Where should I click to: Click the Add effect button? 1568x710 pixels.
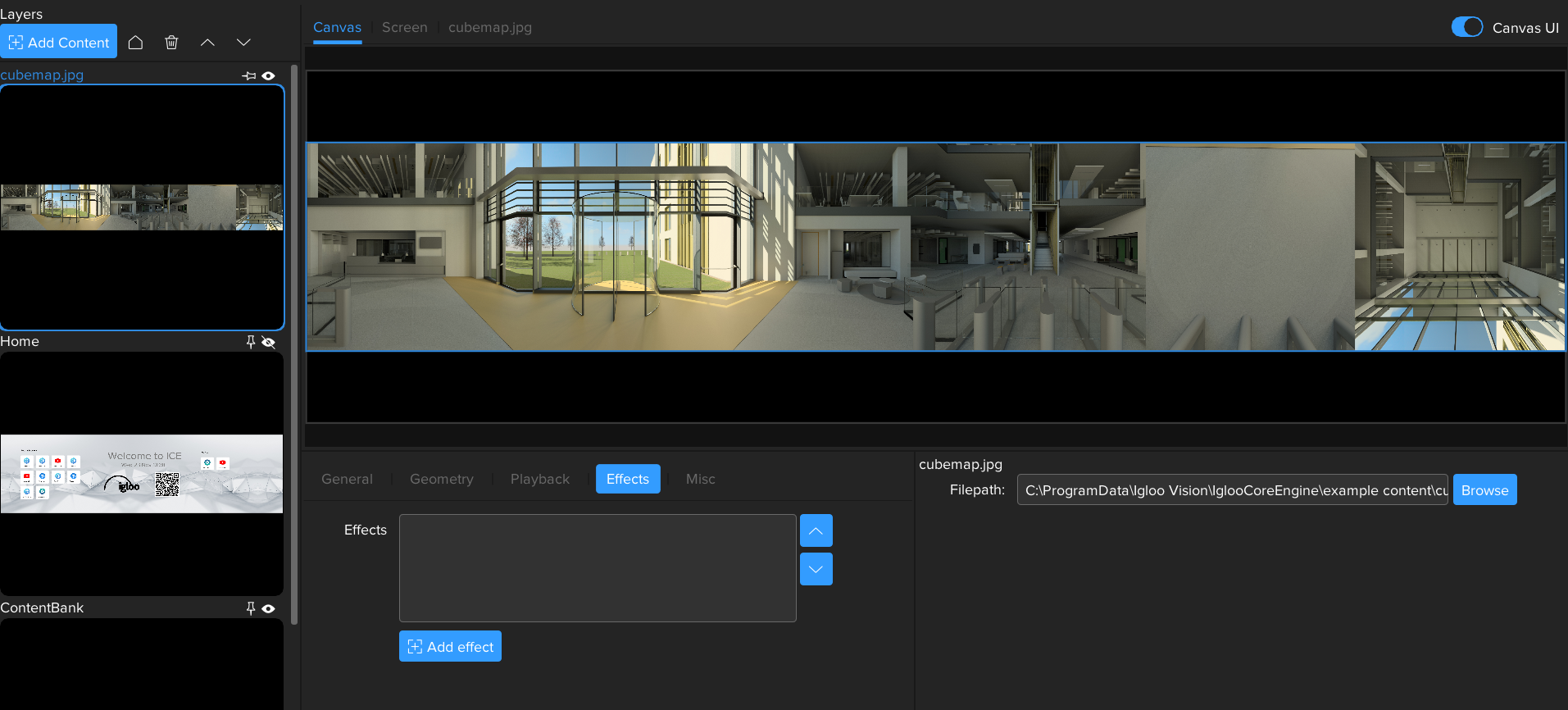[x=450, y=646]
